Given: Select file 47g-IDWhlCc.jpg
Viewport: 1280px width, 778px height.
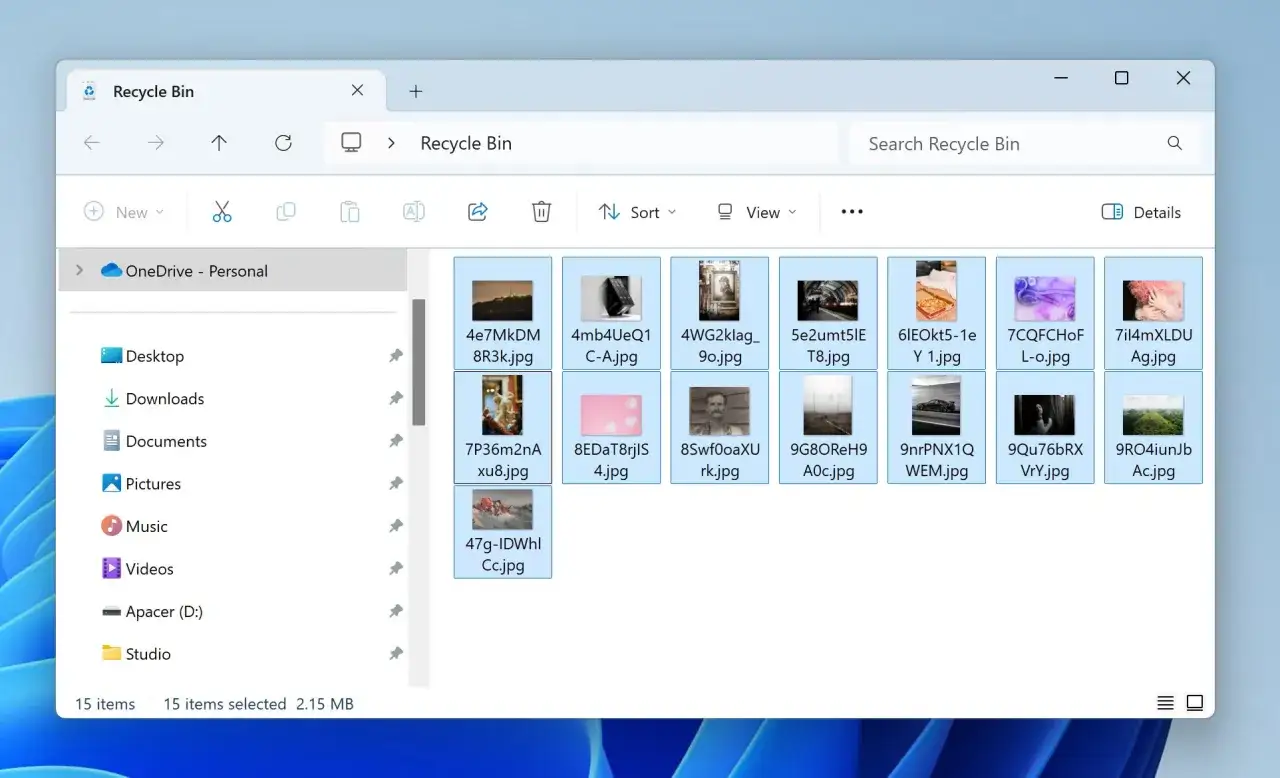Looking at the screenshot, I should pos(503,532).
